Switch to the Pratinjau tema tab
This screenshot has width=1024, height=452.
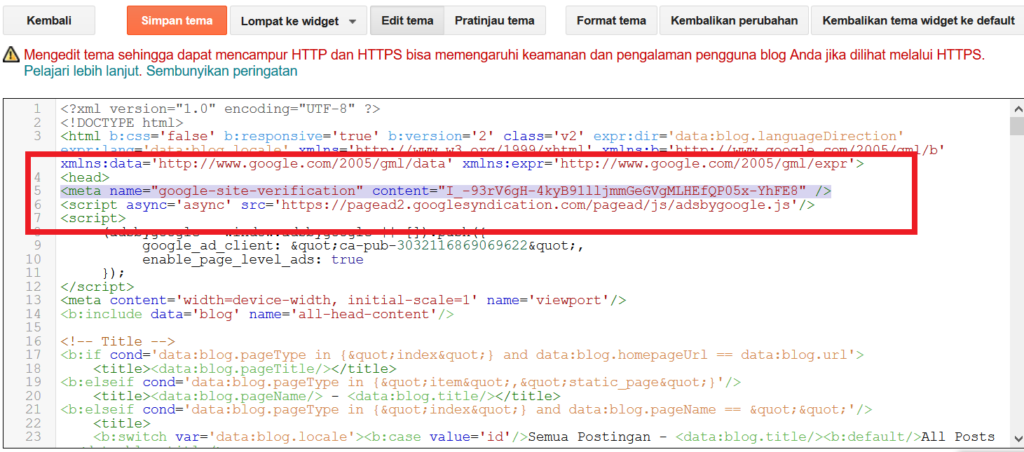495,20
